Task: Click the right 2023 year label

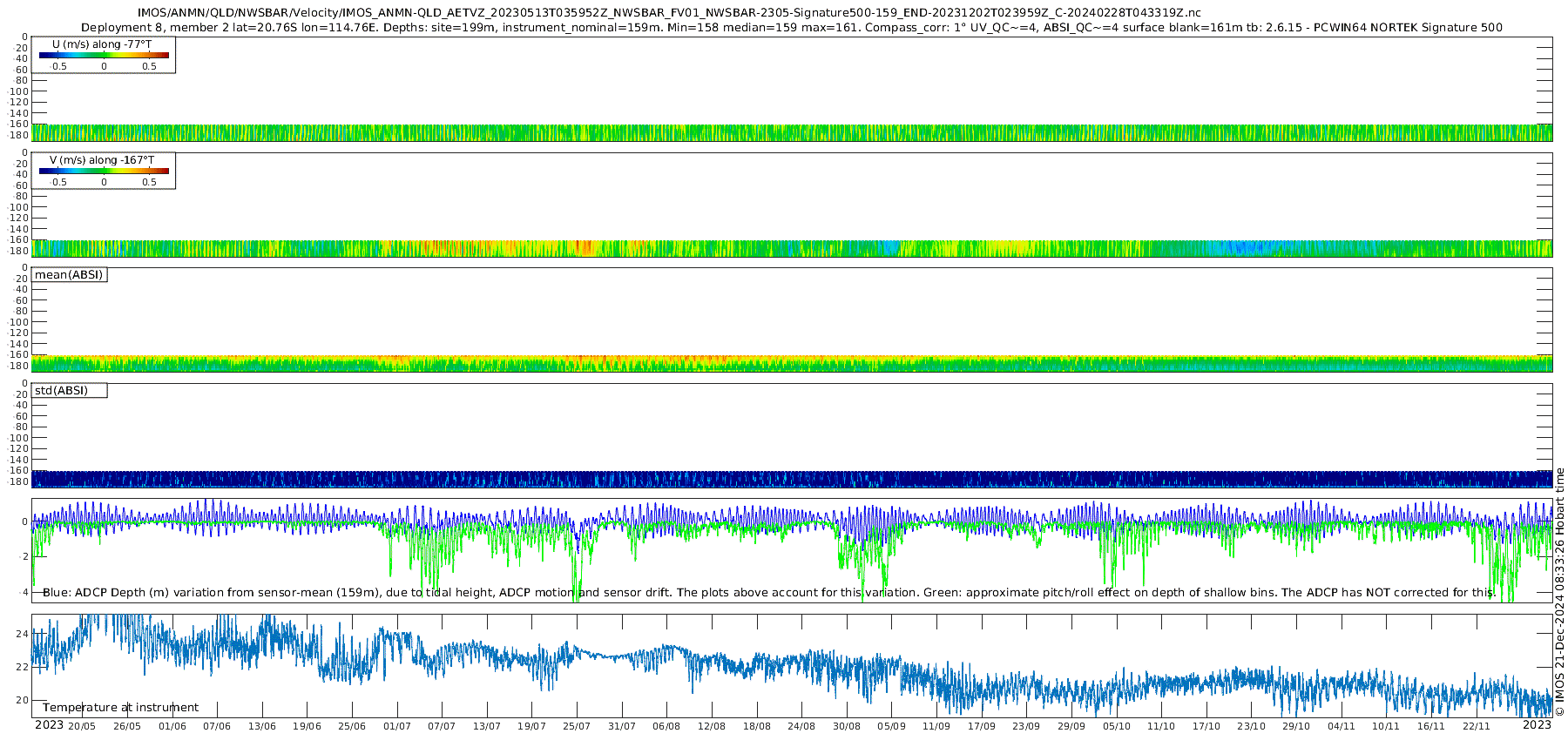Action: (1537, 725)
